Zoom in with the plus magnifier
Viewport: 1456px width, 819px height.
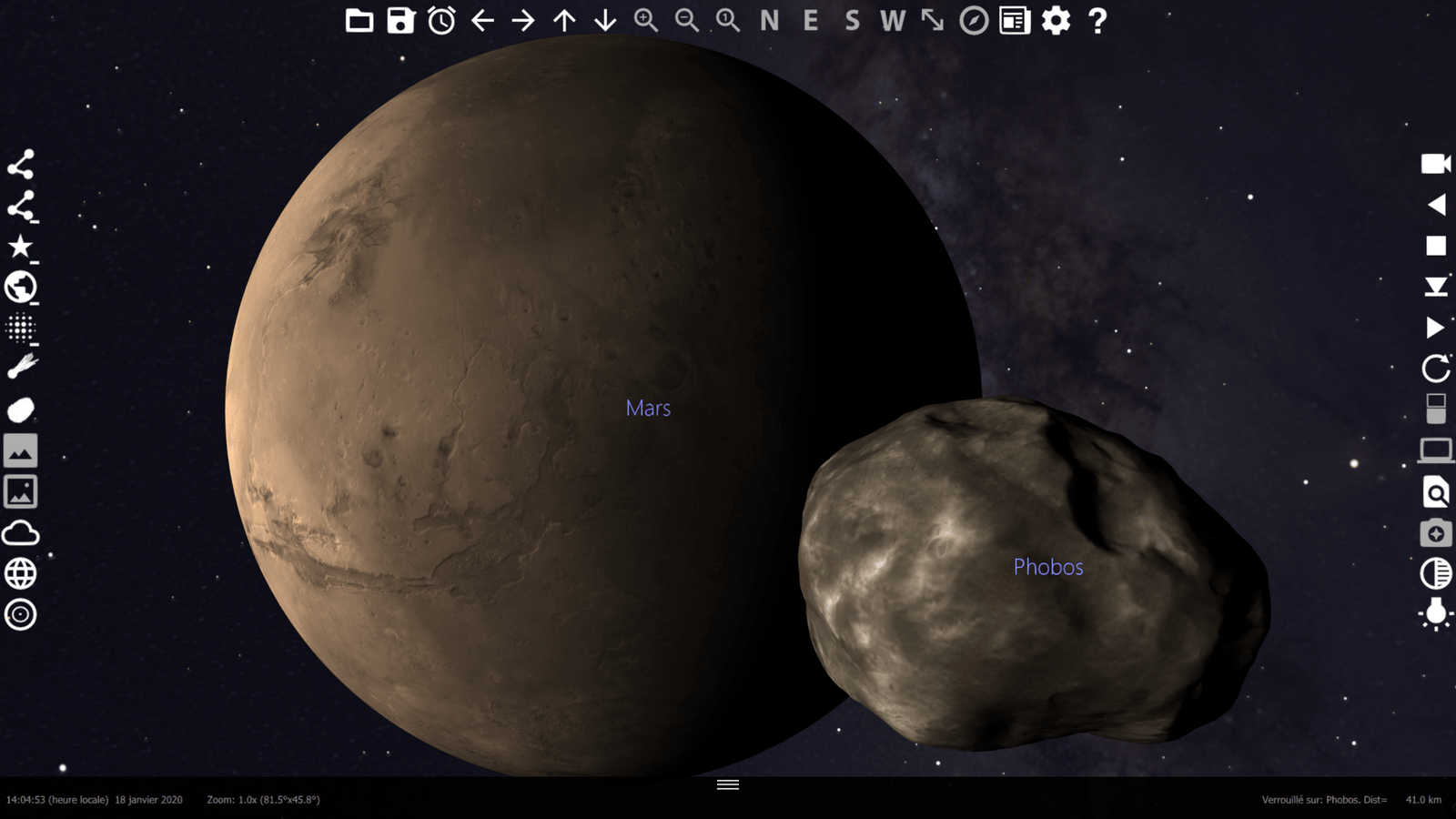(646, 20)
